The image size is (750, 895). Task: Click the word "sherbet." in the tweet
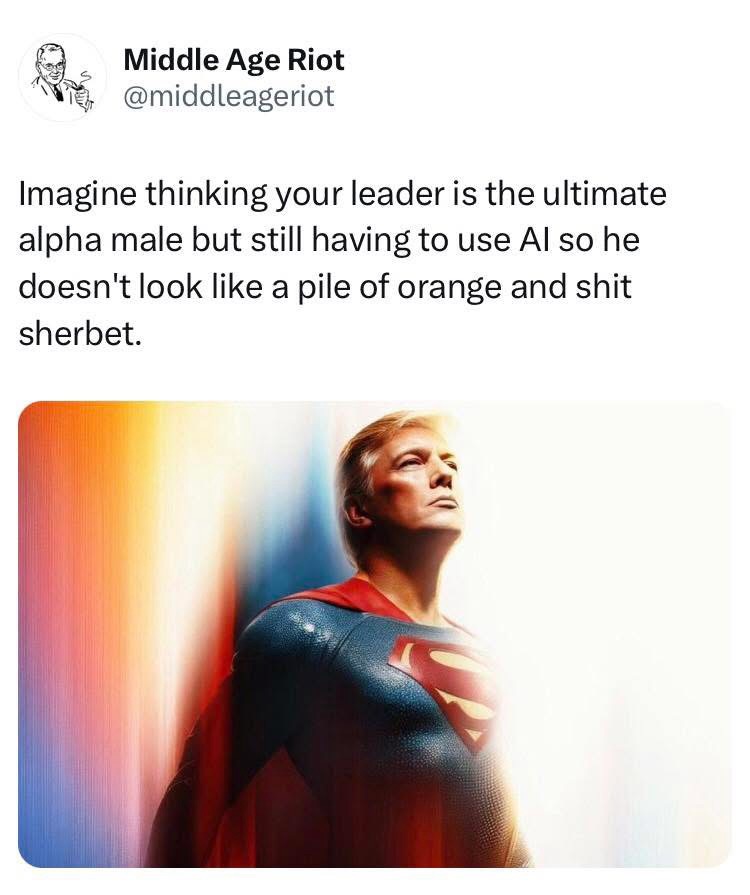point(79,333)
